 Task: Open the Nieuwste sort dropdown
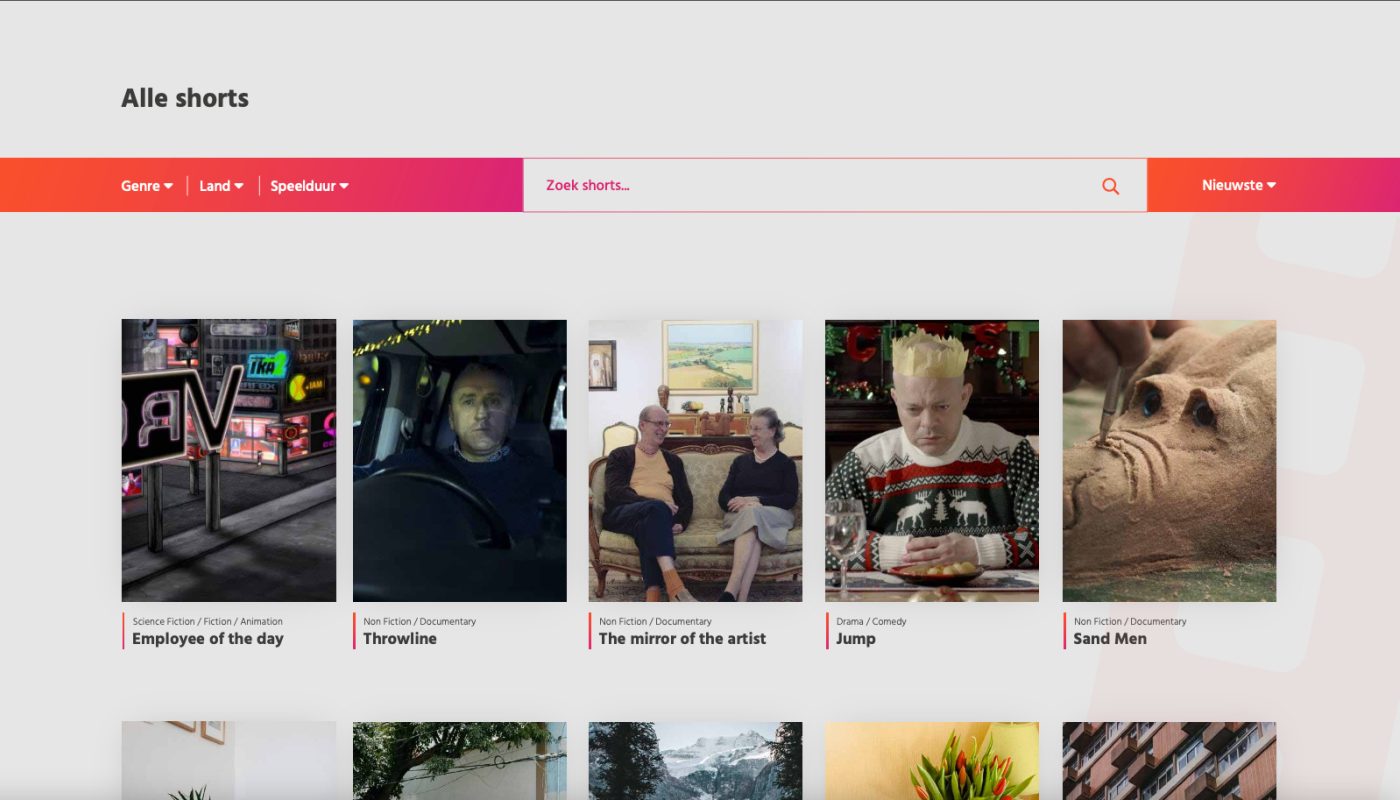click(1239, 185)
